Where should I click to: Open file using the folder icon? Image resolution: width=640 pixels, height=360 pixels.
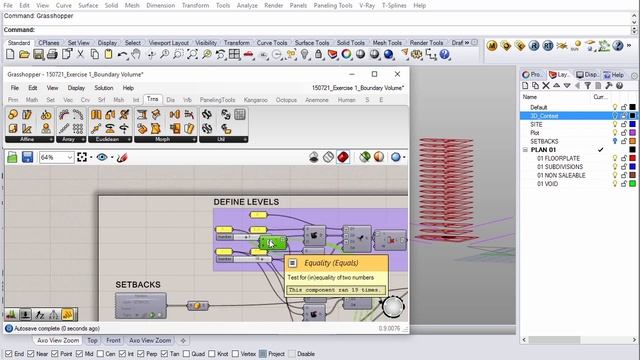pos(24,54)
